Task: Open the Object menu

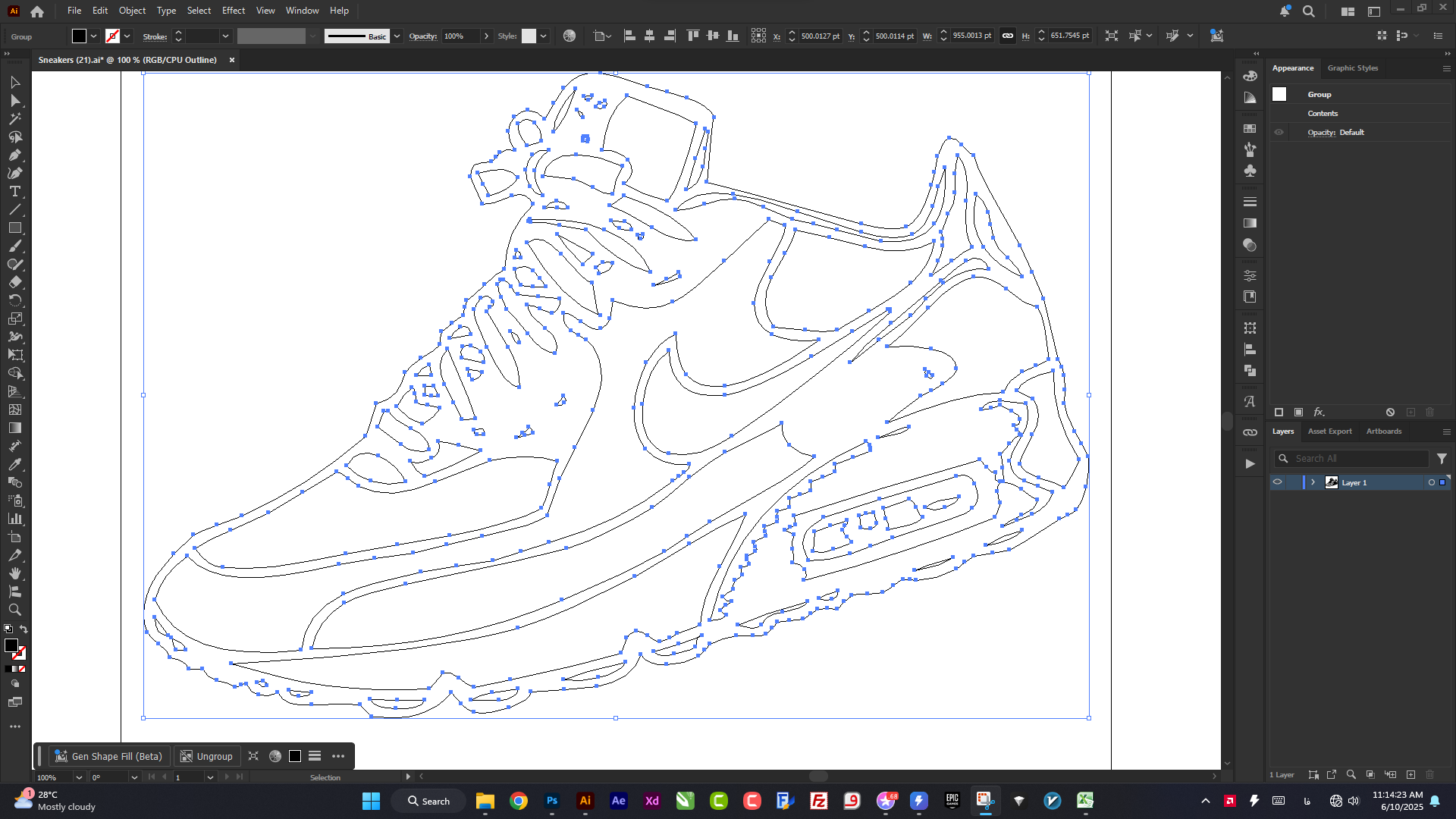Action: click(x=132, y=11)
